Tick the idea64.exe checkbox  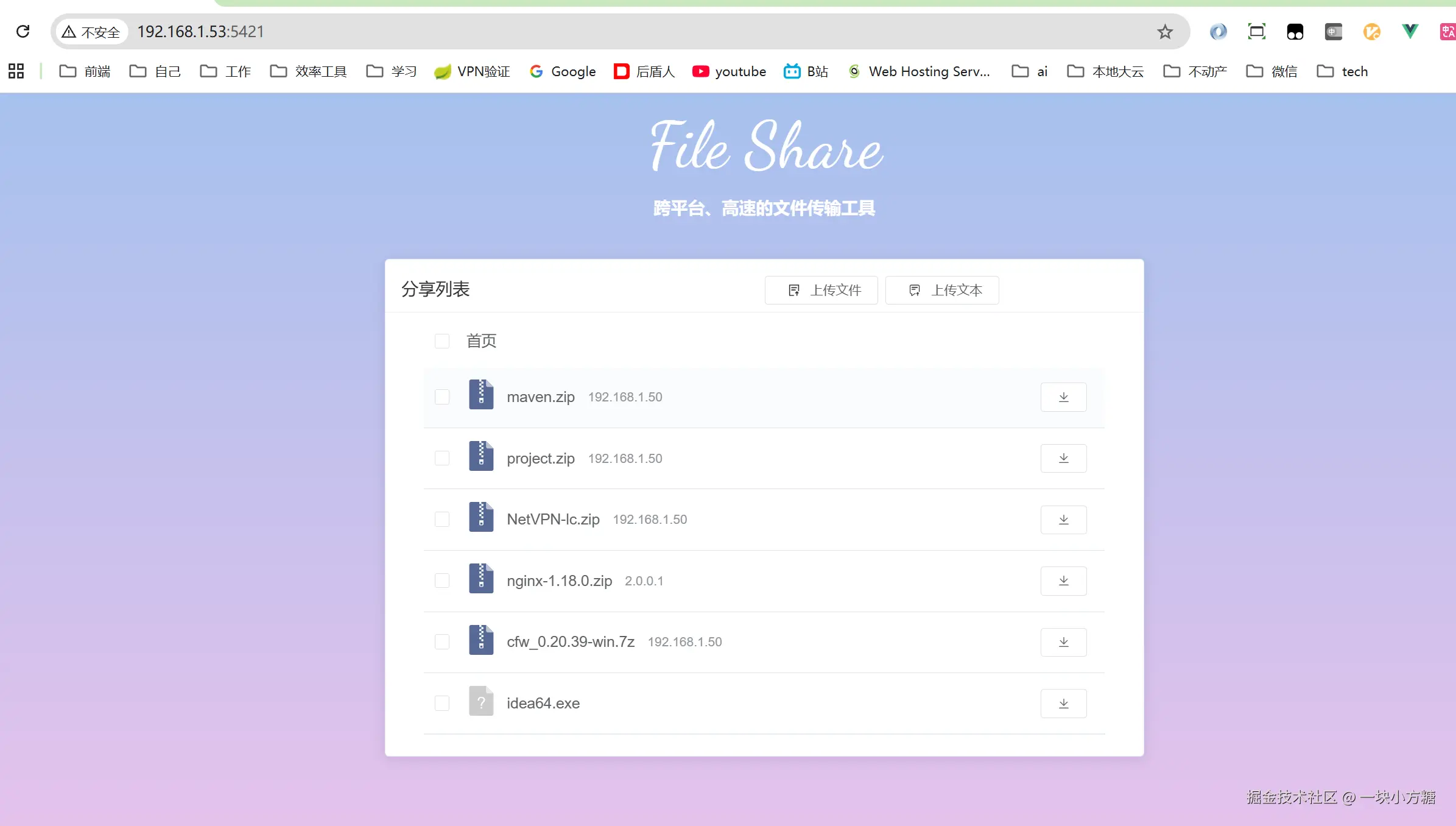tap(442, 704)
